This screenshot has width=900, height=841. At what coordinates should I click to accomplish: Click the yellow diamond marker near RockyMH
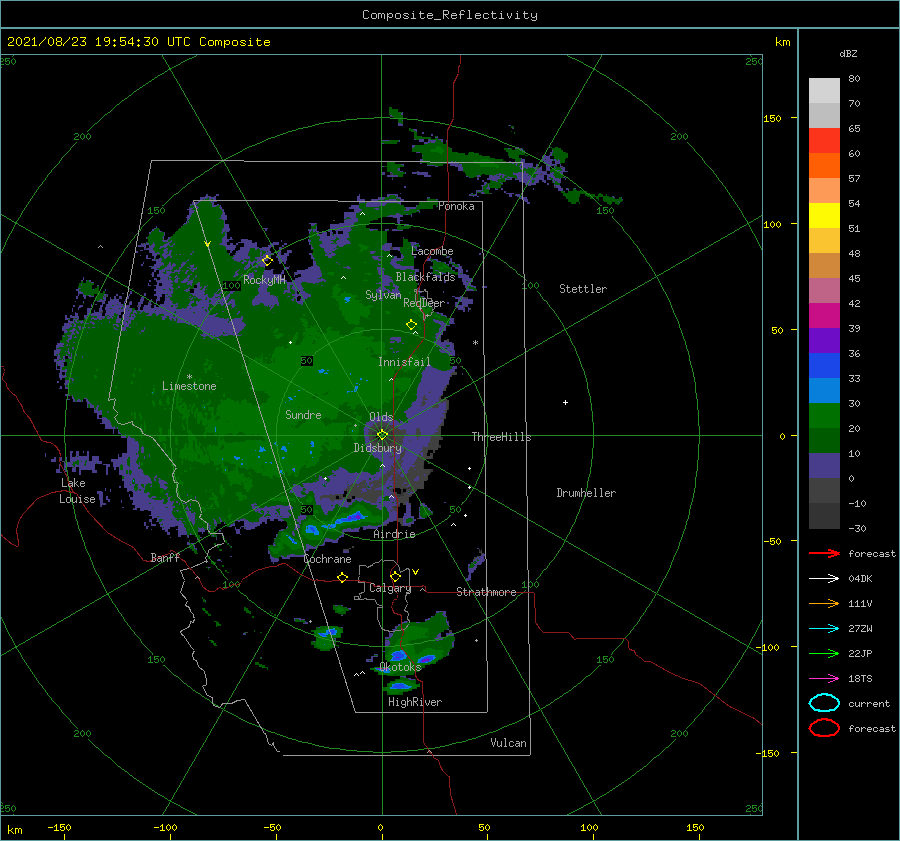coord(267,261)
